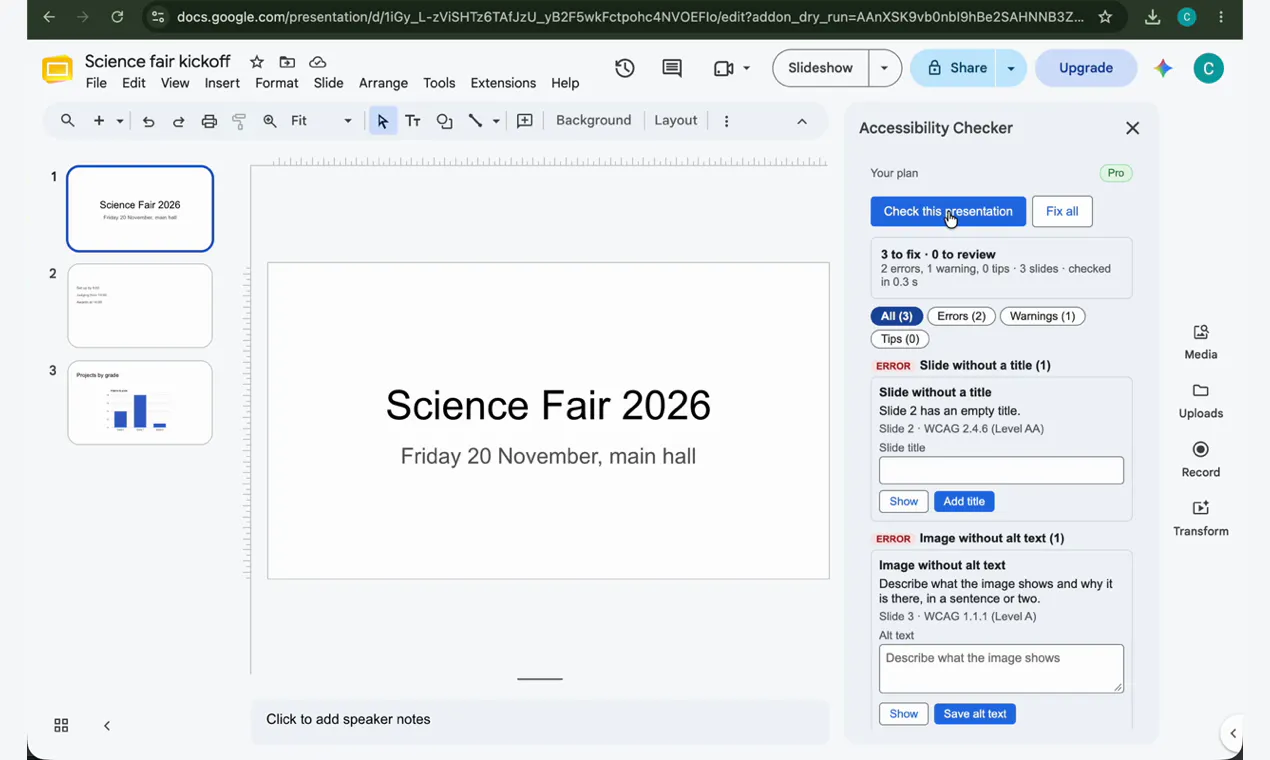
Task: Click the print icon
Action: [209, 121]
